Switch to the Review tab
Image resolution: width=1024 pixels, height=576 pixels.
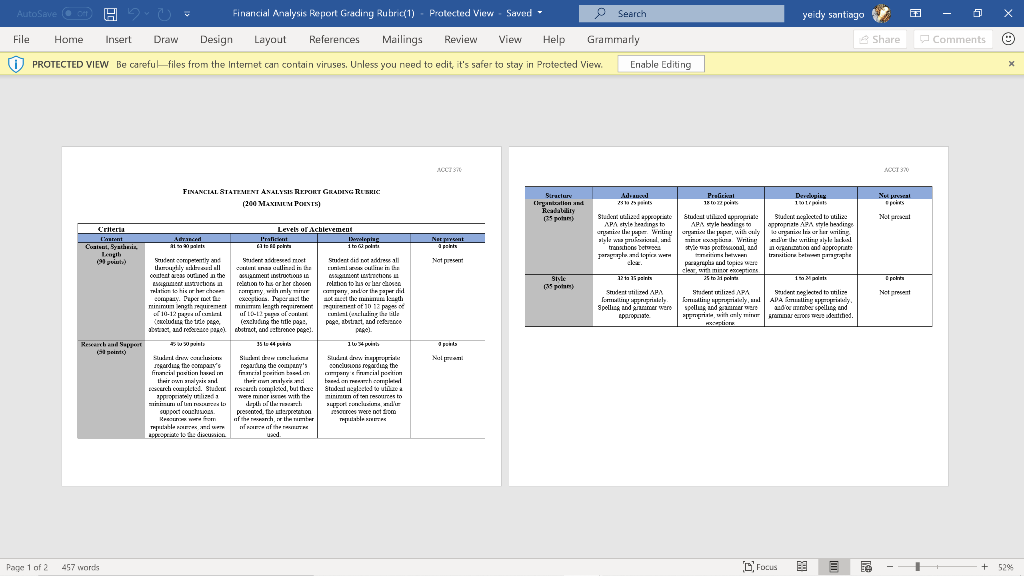tap(460, 40)
